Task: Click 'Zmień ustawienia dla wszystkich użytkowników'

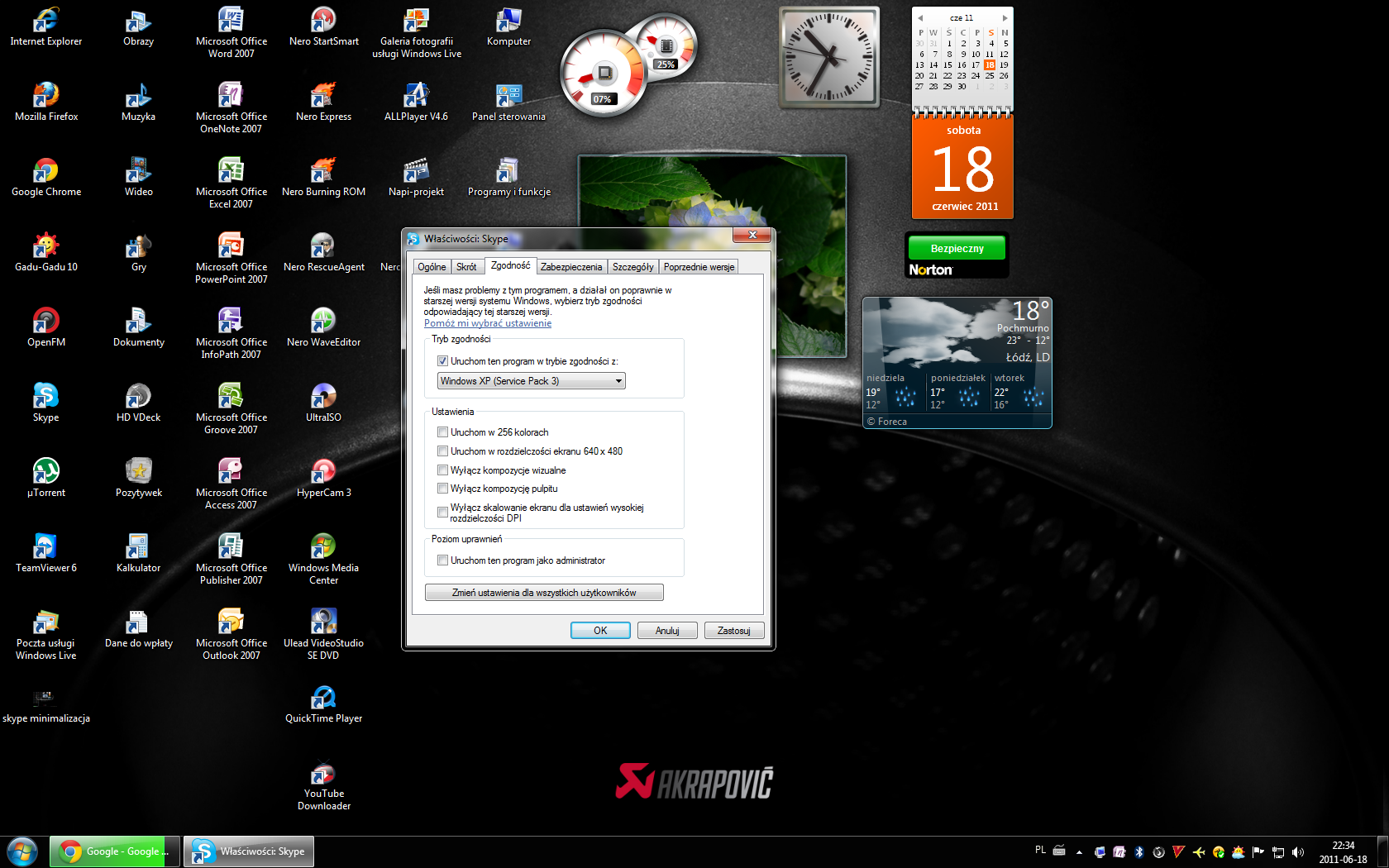Action: coord(544,593)
